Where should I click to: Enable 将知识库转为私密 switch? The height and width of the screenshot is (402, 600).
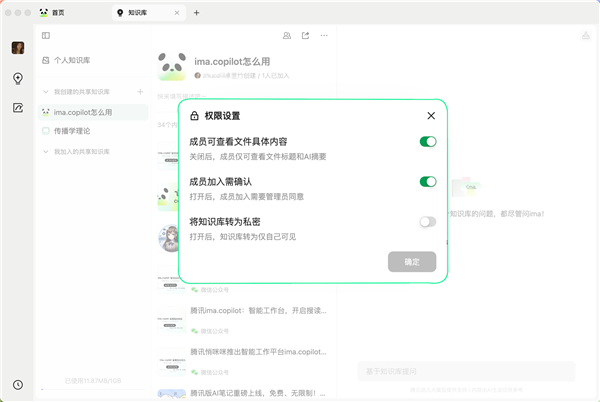coord(428,222)
